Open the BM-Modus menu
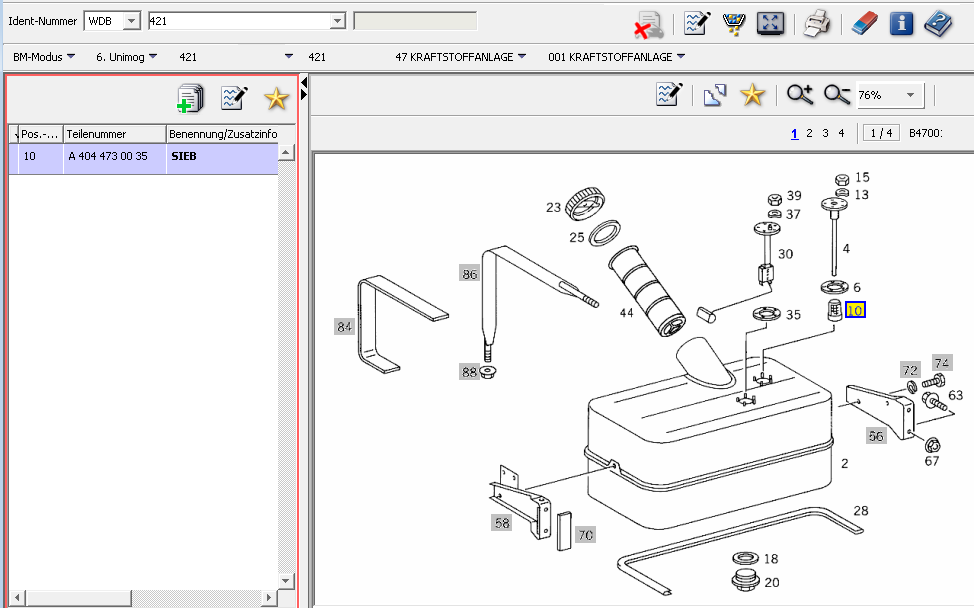 pyautogui.click(x=44, y=57)
